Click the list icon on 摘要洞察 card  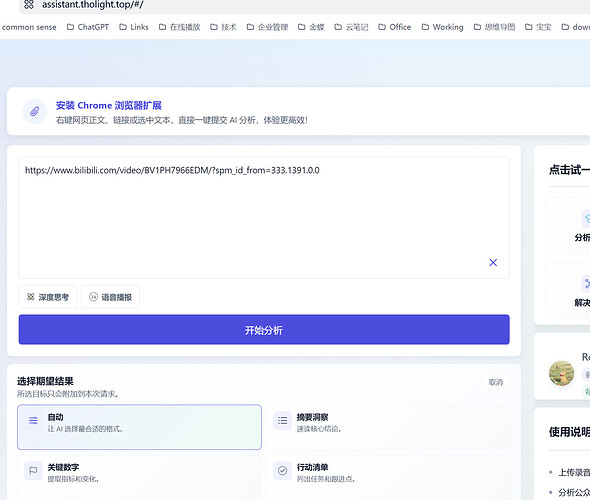pyautogui.click(x=282, y=421)
